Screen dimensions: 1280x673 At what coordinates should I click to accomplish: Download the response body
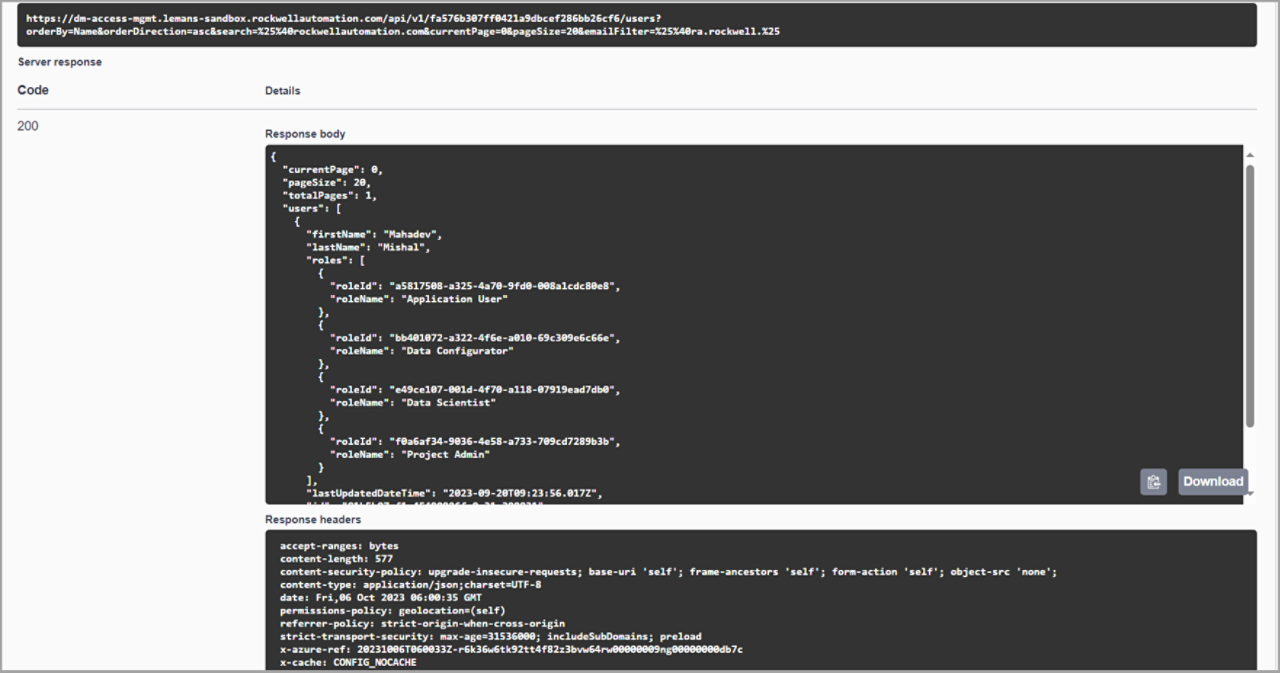tap(1212, 482)
